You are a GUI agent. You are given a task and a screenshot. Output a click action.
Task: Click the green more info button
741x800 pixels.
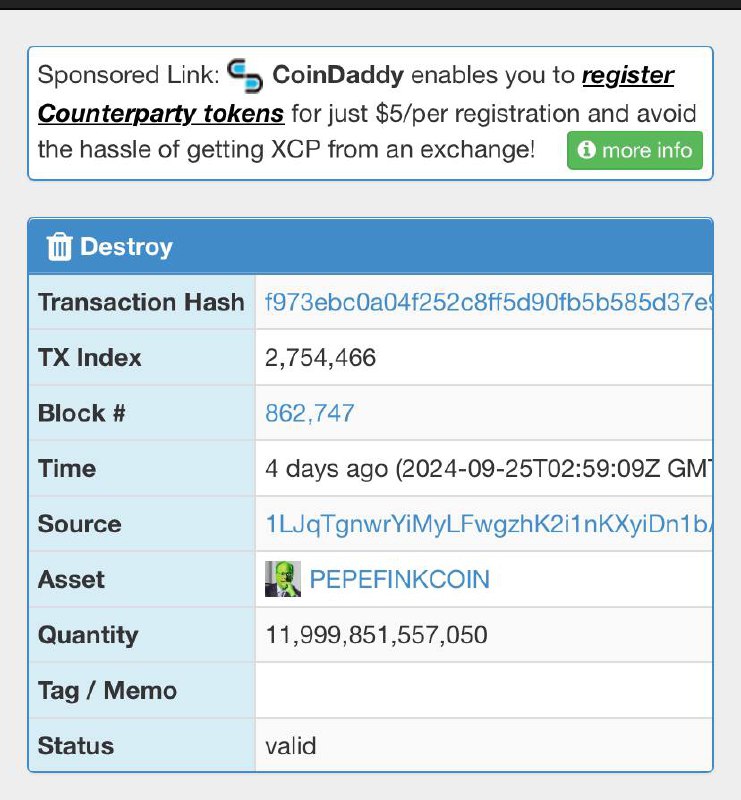(x=635, y=150)
